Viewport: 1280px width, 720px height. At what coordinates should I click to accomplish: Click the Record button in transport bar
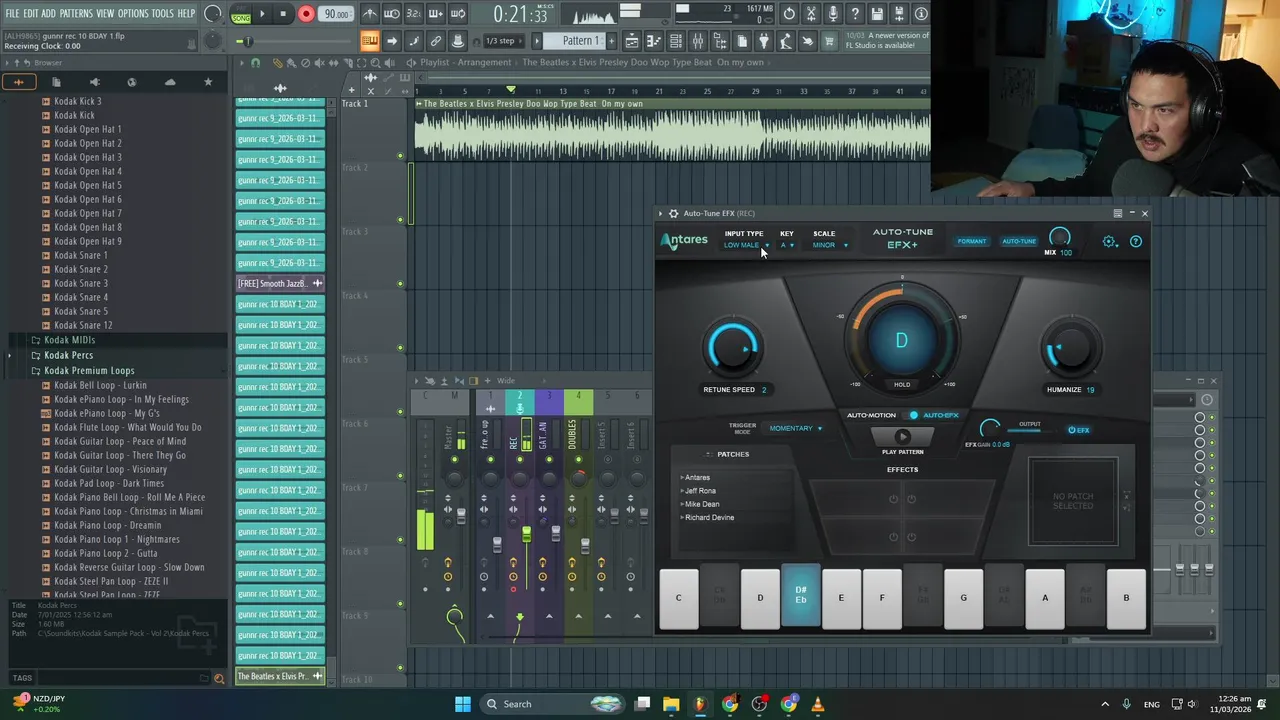(x=306, y=14)
